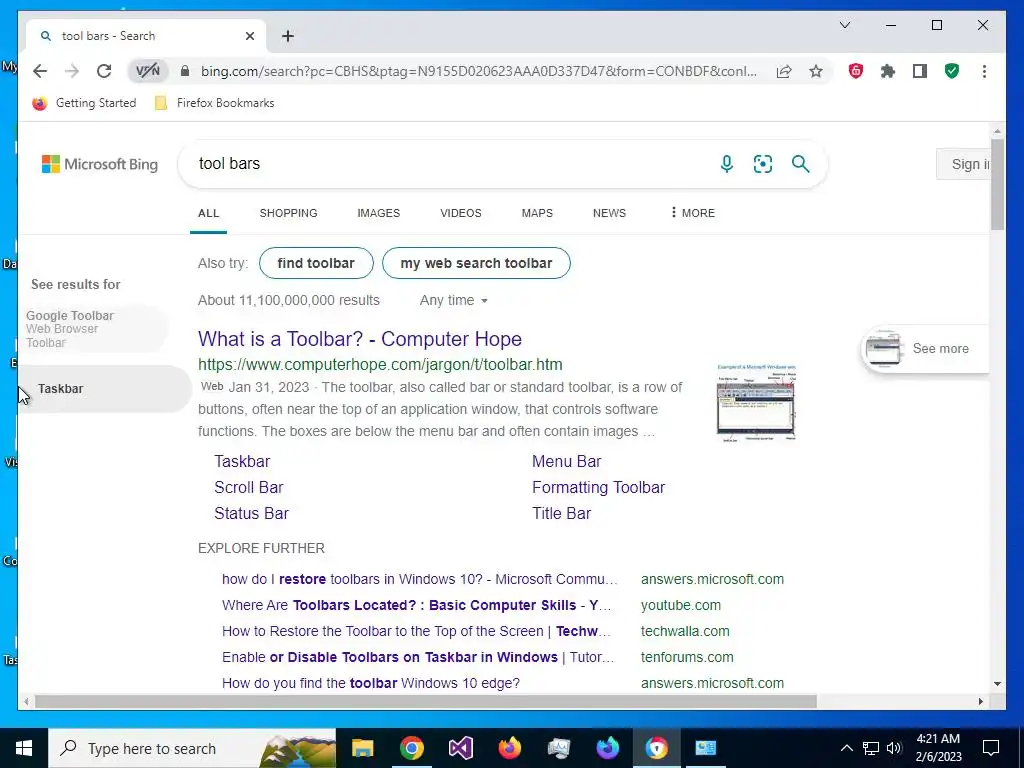The image size is (1024, 768).
Task: Expand the MORE tabs menu
Action: pos(692,213)
